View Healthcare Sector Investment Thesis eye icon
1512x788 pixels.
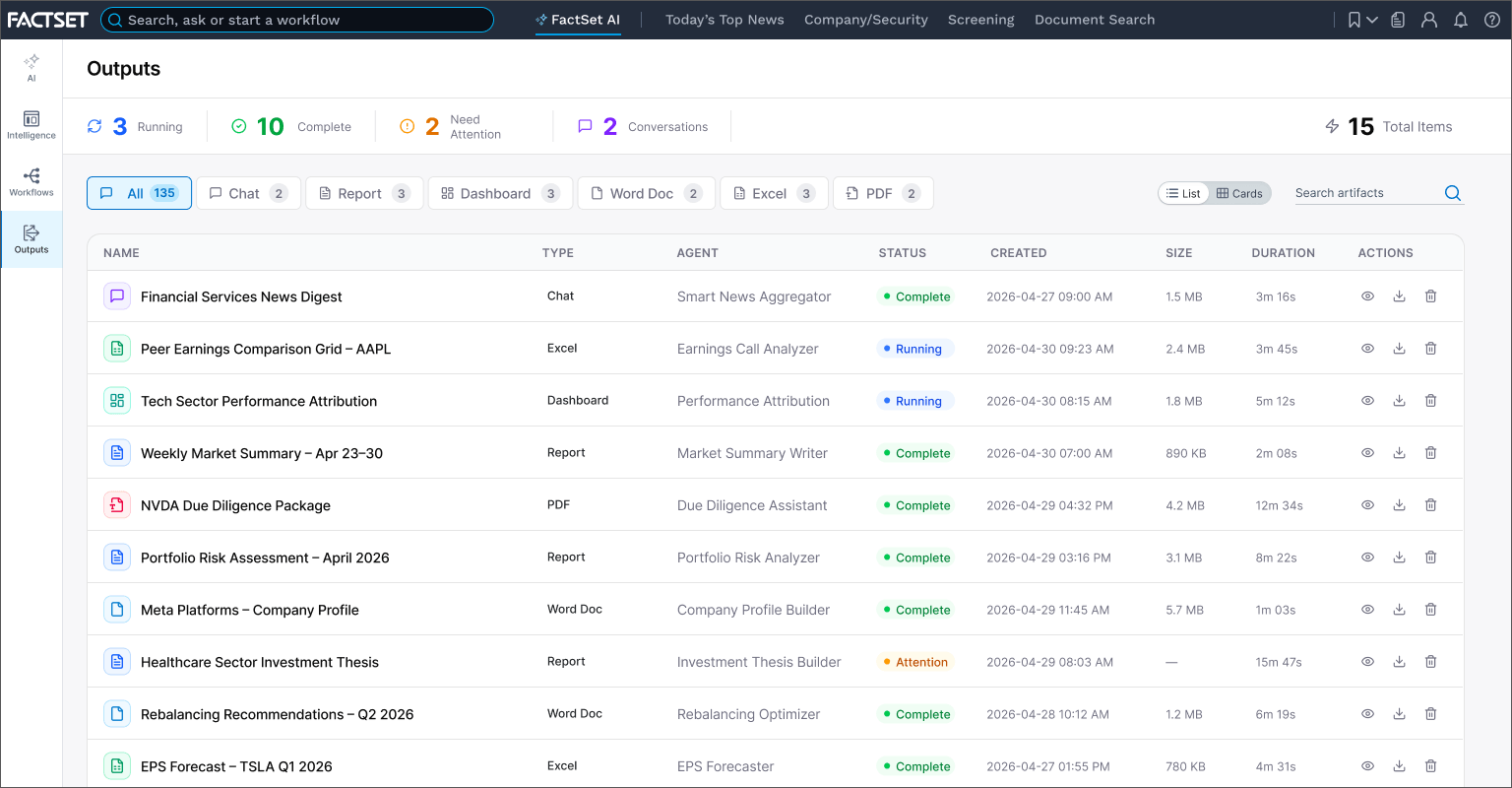point(1367,661)
